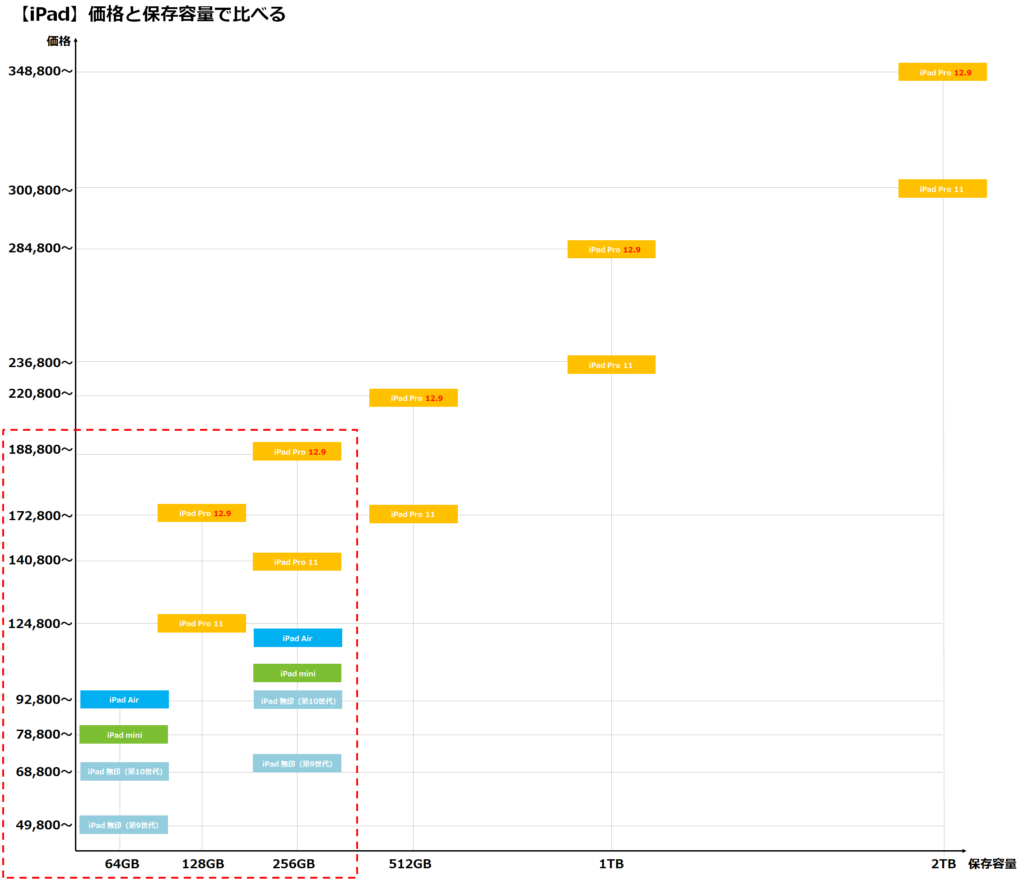Click the iPad Pro 12.9 box above 512GB
Image resolution: width=1024 pixels, height=880 pixels.
[x=413, y=398]
